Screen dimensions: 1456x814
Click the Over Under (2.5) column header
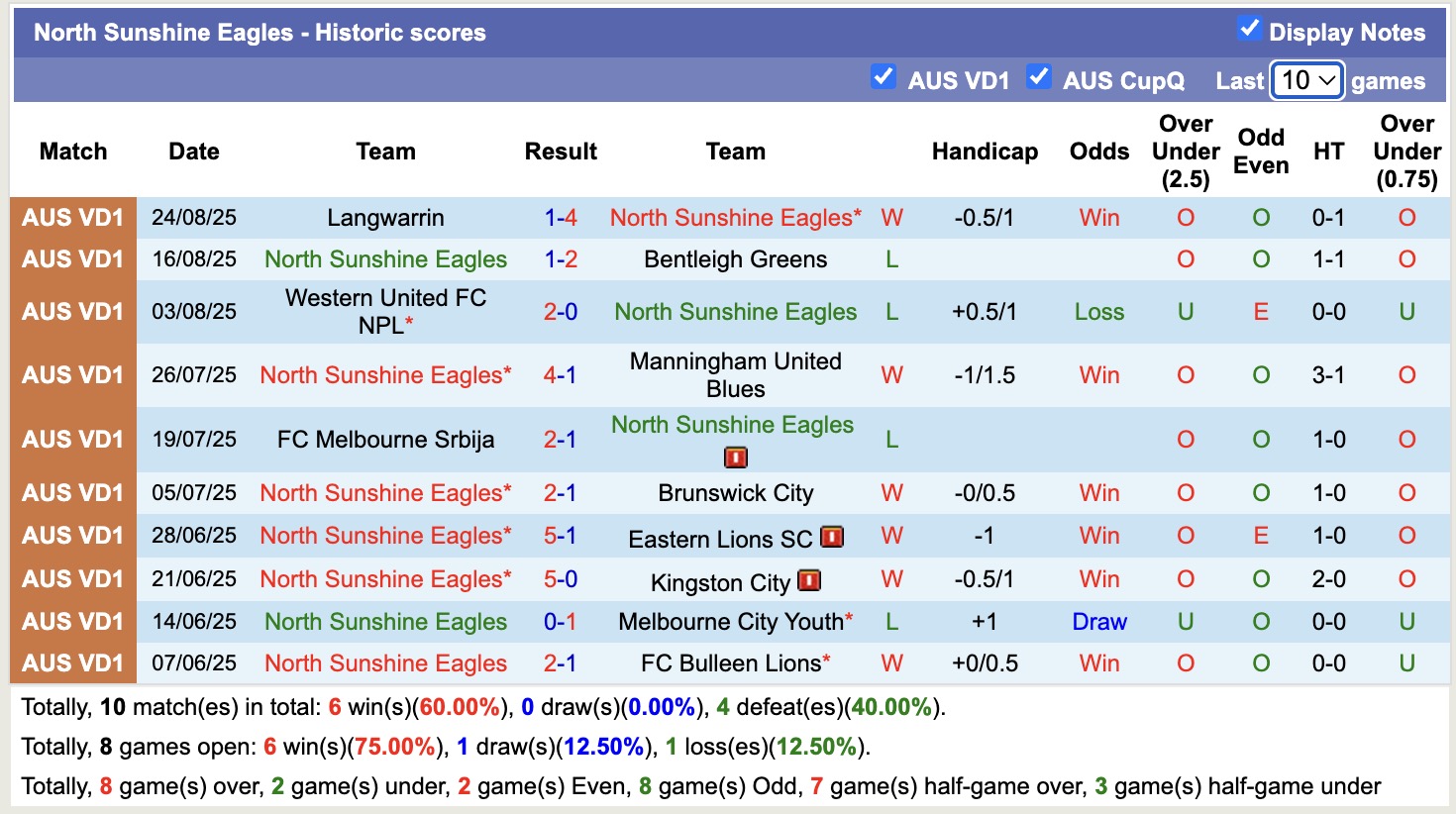click(x=1186, y=152)
